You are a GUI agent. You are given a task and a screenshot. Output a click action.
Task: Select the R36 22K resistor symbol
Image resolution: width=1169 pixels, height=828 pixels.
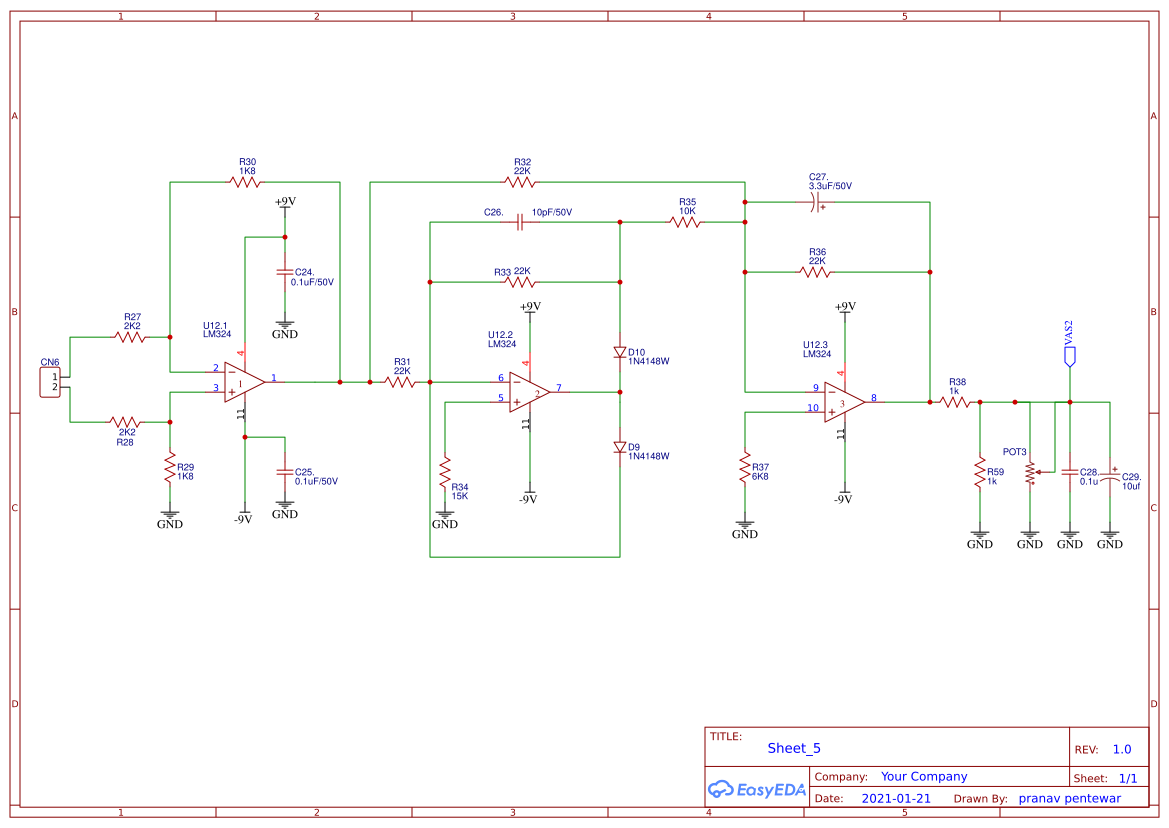click(x=815, y=272)
